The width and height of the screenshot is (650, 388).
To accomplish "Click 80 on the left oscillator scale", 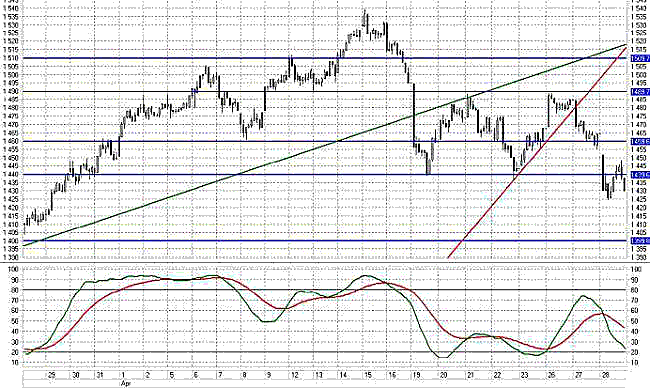I will (15, 290).
